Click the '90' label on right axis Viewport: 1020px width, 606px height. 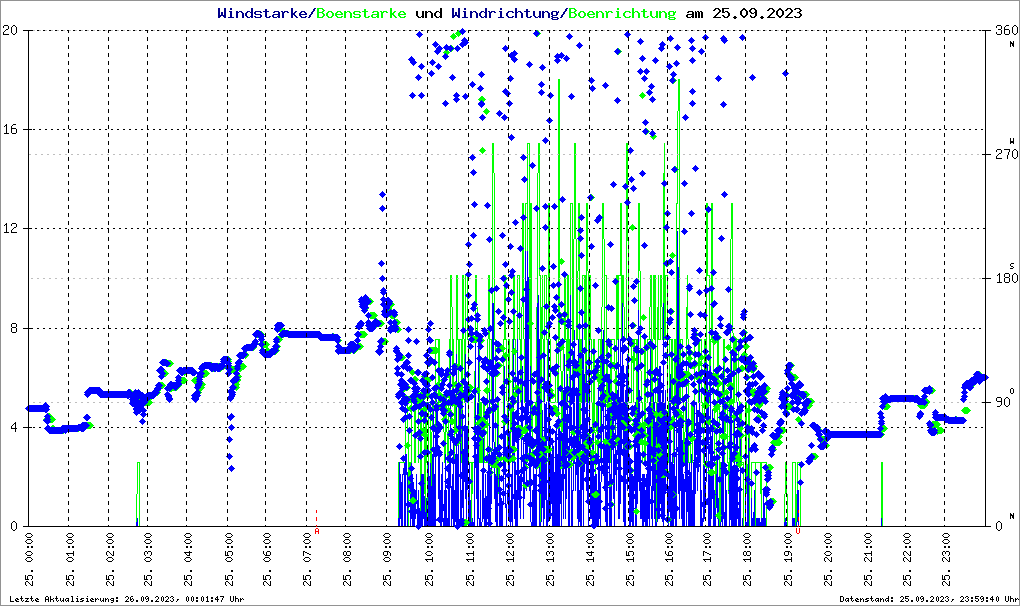point(1004,402)
